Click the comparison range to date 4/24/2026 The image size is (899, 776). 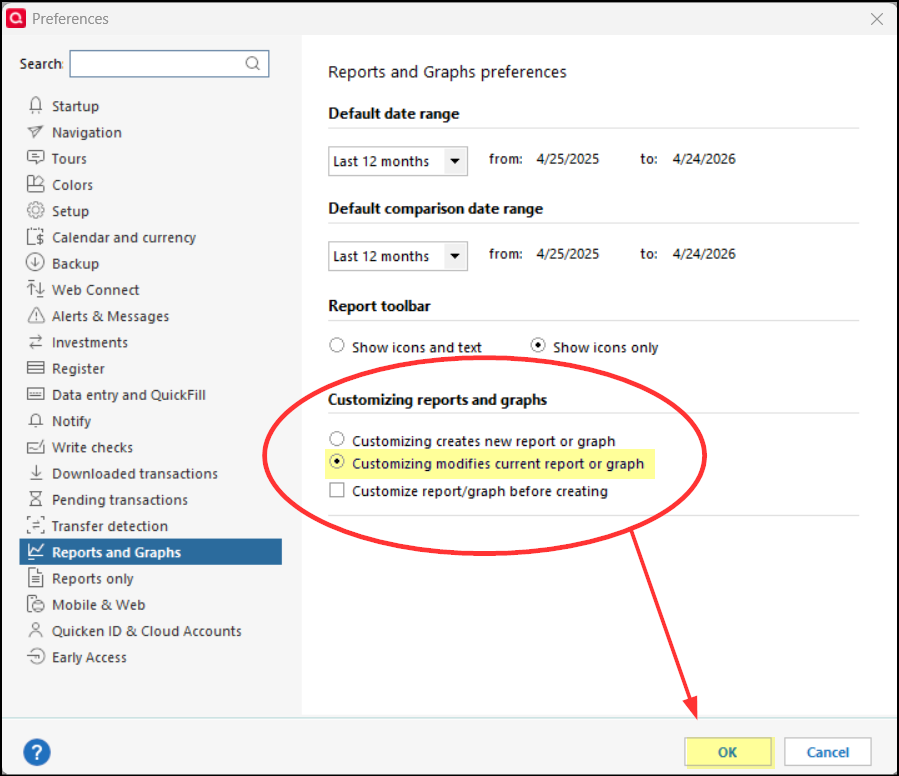coord(704,254)
